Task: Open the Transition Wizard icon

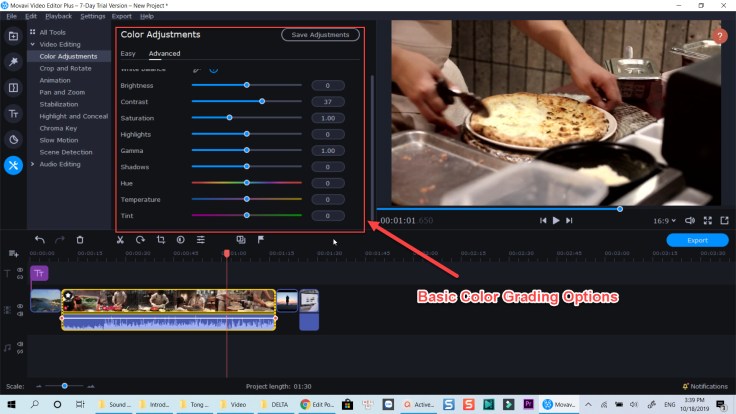Action: tap(241, 240)
